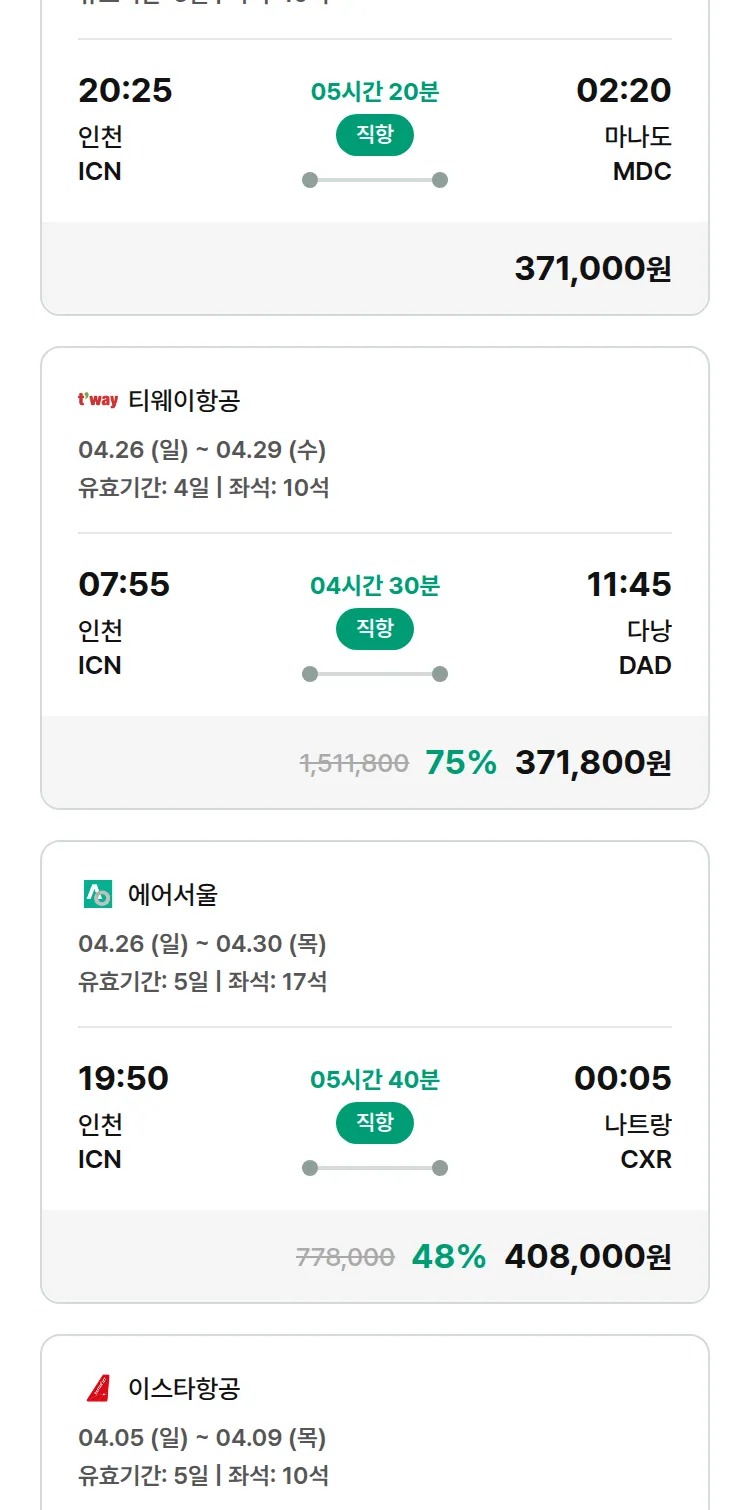Select the 408,000원 Nha Trang fare
Image resolution: width=750 pixels, height=1510 pixels.
click(x=587, y=1256)
